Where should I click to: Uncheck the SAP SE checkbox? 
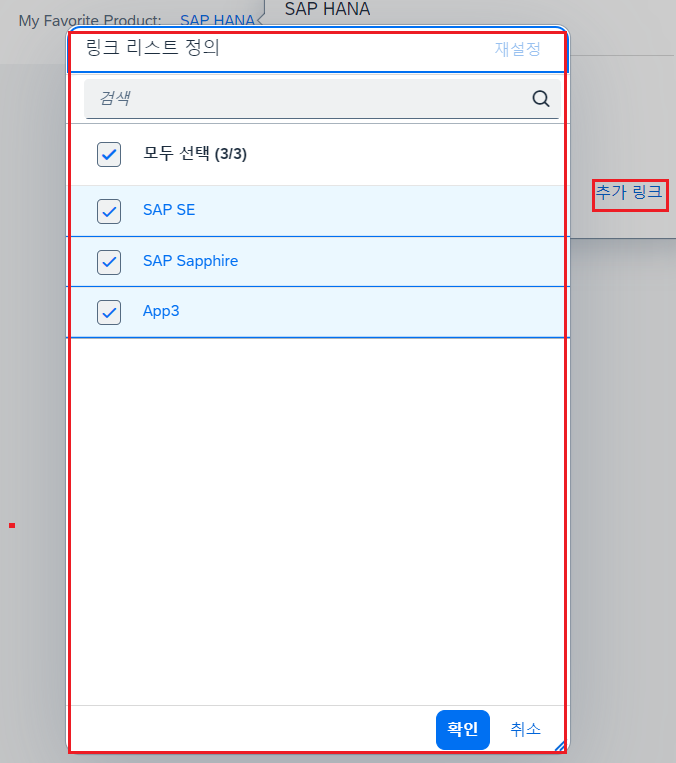coord(109,211)
